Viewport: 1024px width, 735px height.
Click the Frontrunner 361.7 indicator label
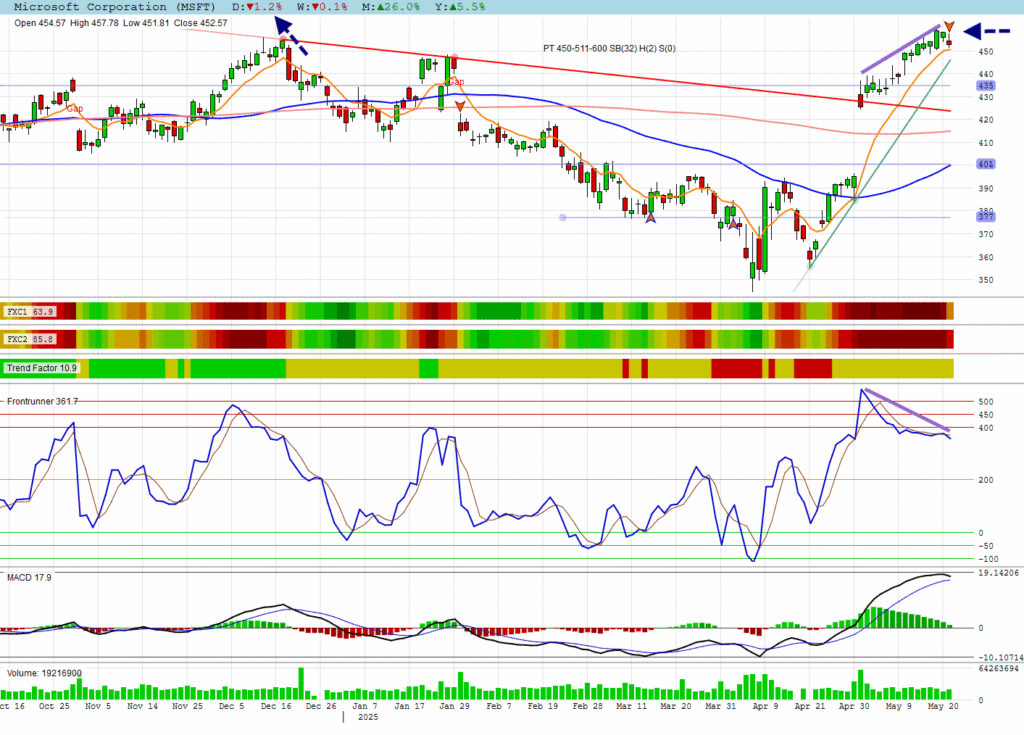pos(42,401)
